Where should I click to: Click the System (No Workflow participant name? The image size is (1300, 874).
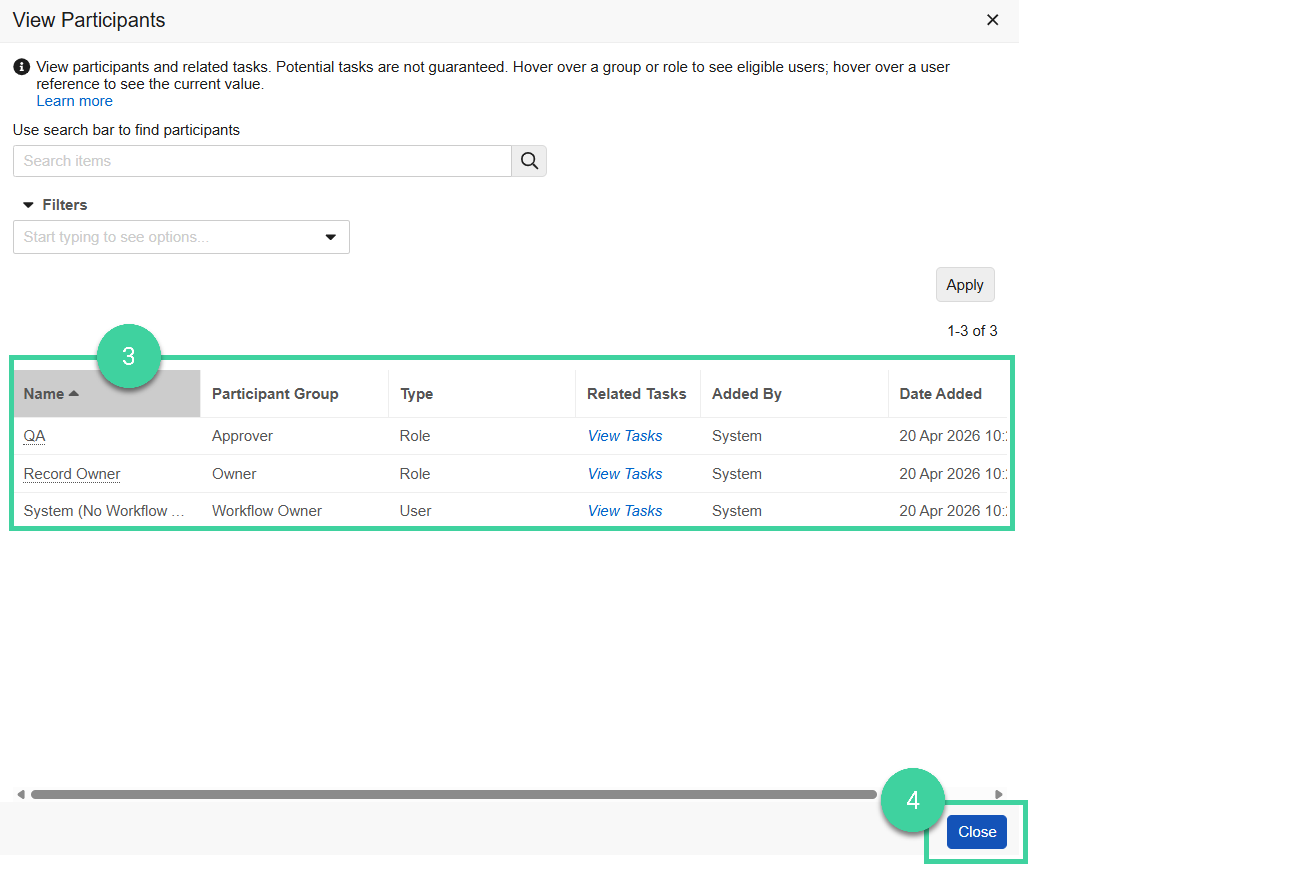pyautogui.click(x=104, y=511)
